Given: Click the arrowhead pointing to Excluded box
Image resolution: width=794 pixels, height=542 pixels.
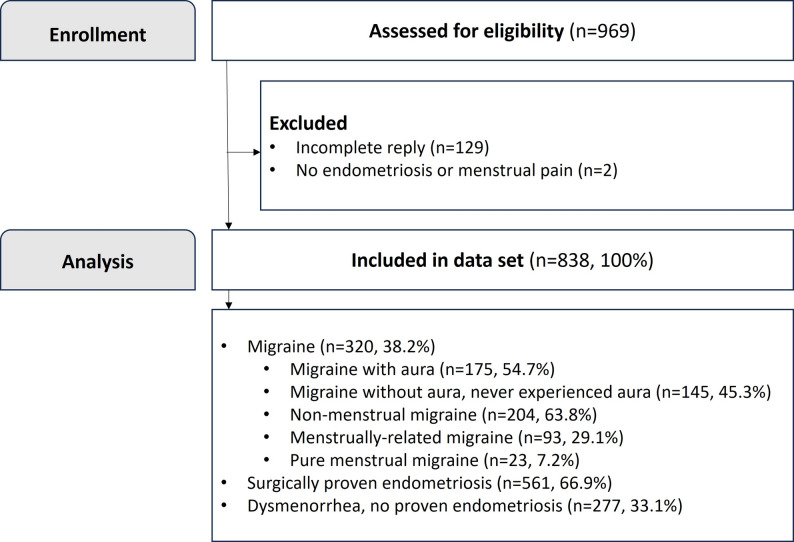Looking at the screenshot, I should [257, 152].
